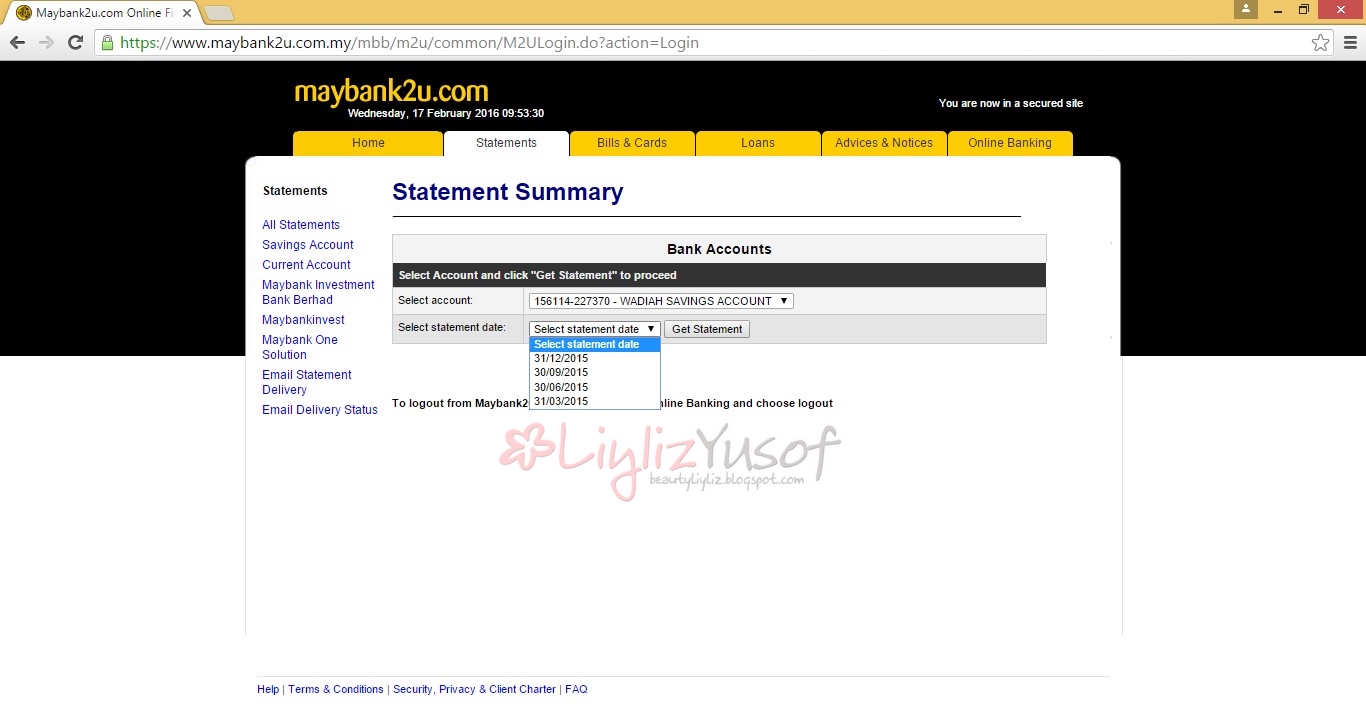Viewport: 1366px width, 728px height.
Task: Open the Chrome hamburger menu
Action: pyautogui.click(x=1350, y=43)
